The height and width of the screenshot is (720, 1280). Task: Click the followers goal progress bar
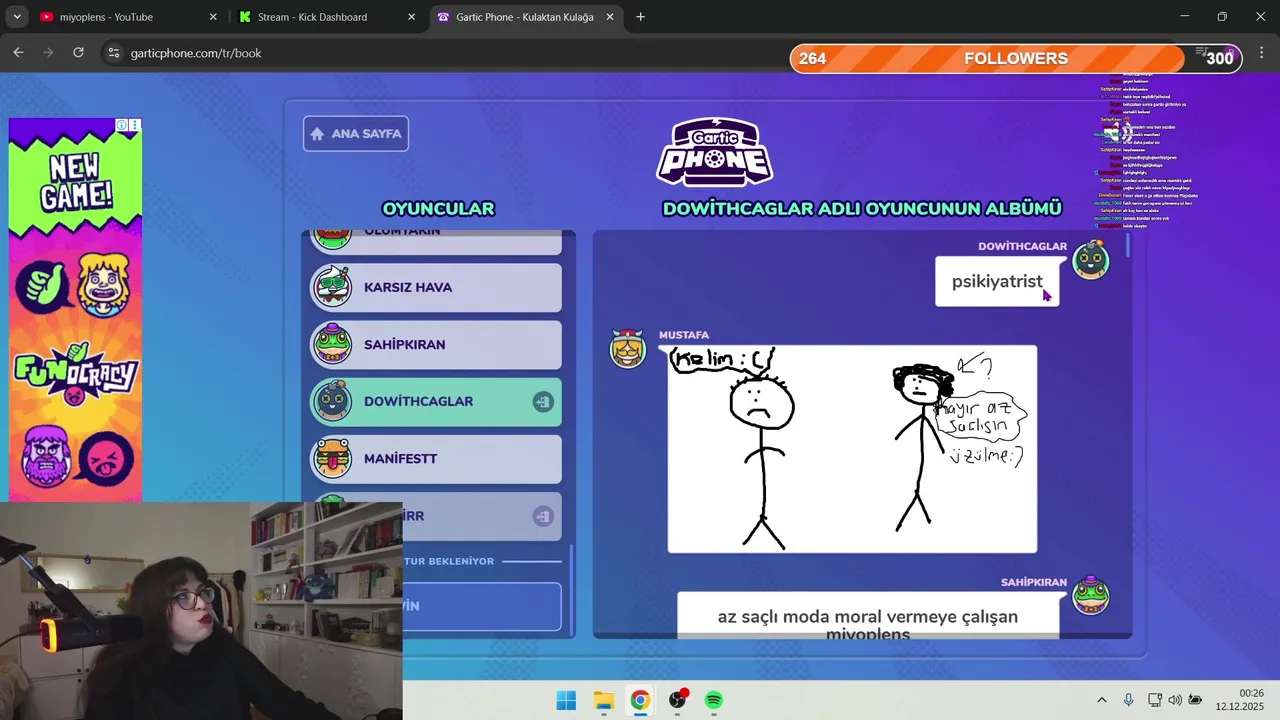1016,58
